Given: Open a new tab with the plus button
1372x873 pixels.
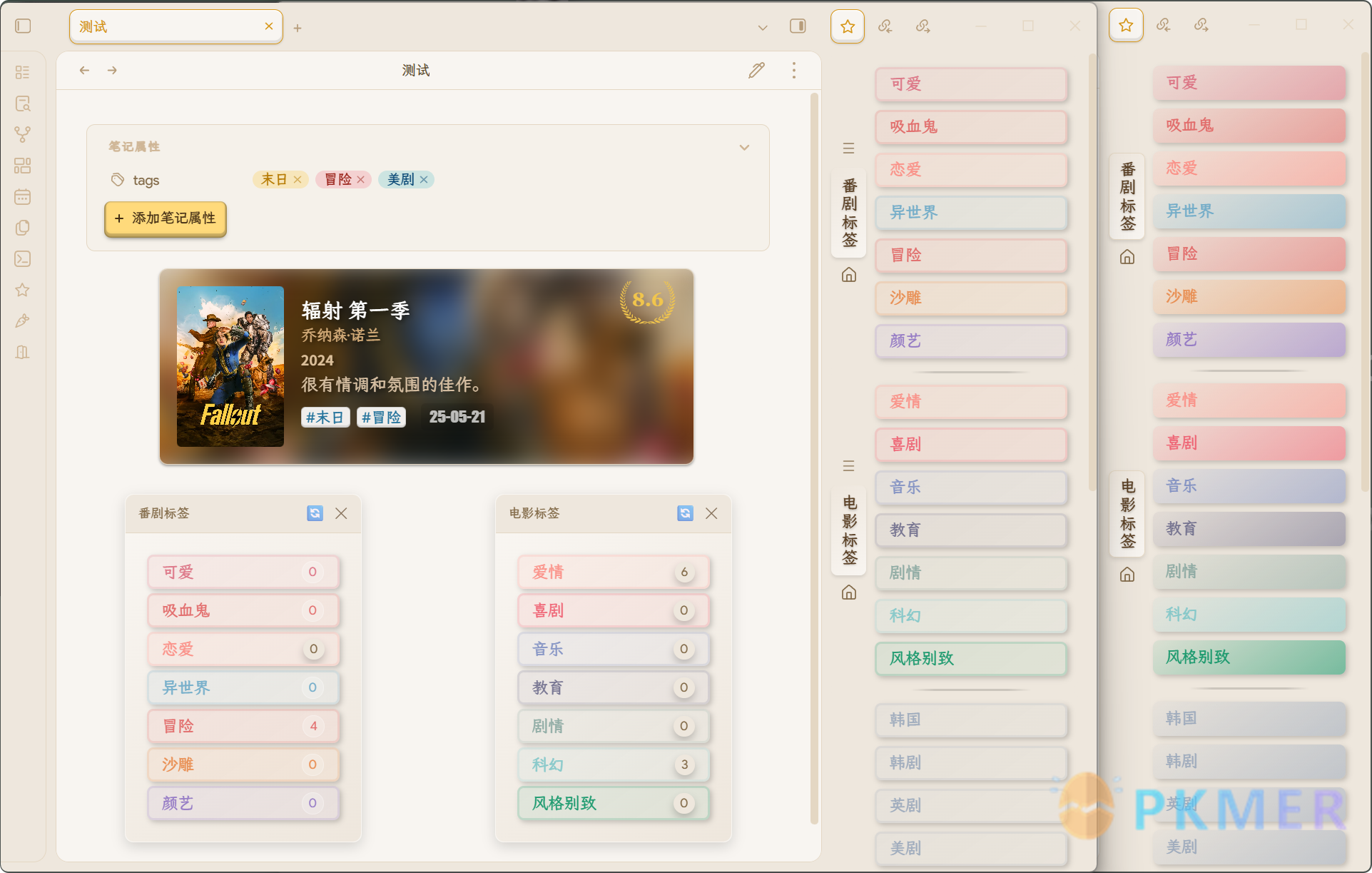Looking at the screenshot, I should point(298,27).
